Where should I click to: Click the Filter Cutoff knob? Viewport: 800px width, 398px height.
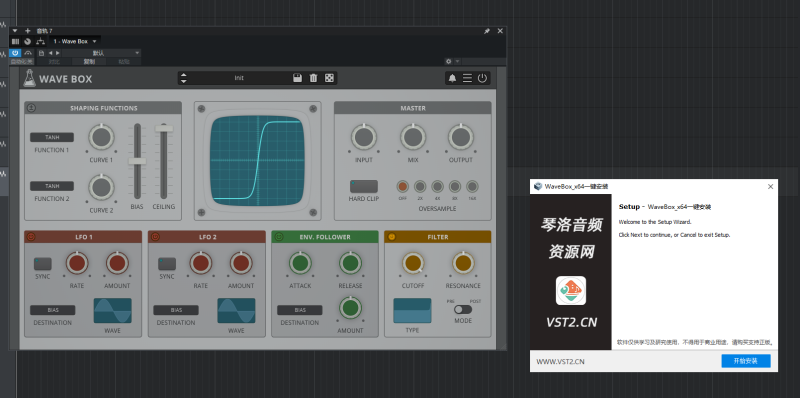(413, 263)
